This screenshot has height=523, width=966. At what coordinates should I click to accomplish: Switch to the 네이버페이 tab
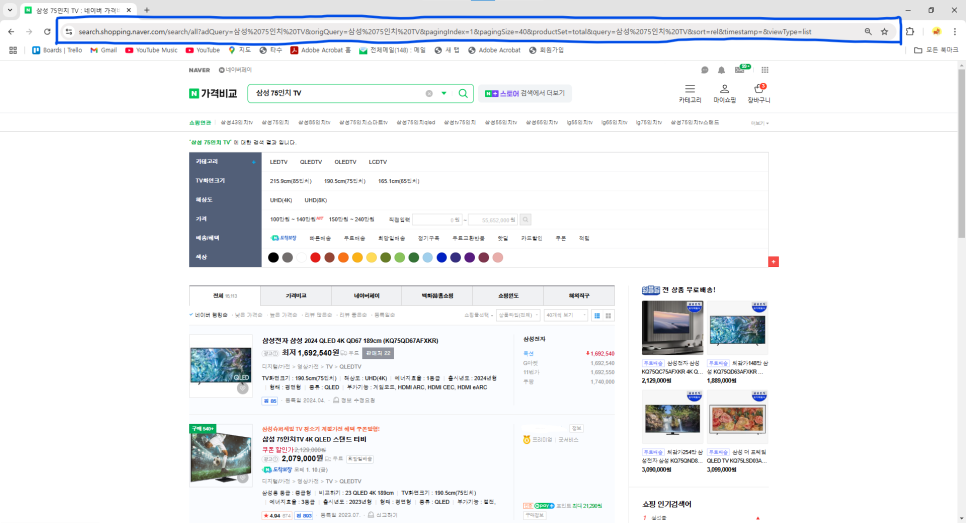point(367,296)
